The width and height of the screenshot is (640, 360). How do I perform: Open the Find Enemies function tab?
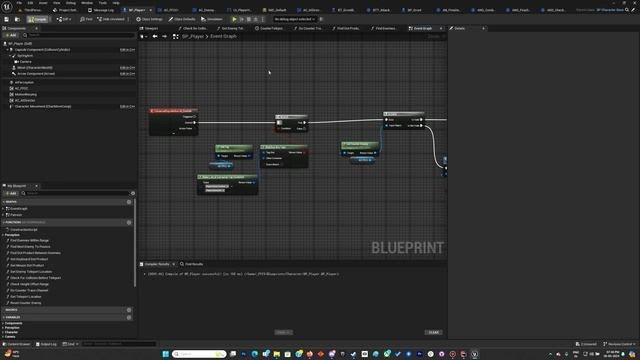click(383, 28)
